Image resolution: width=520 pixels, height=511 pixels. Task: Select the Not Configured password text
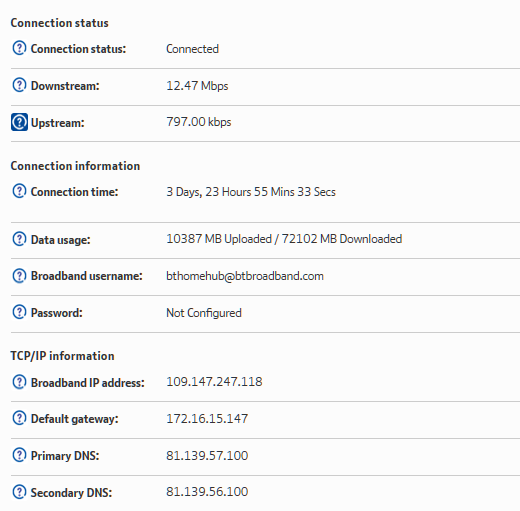(x=204, y=313)
